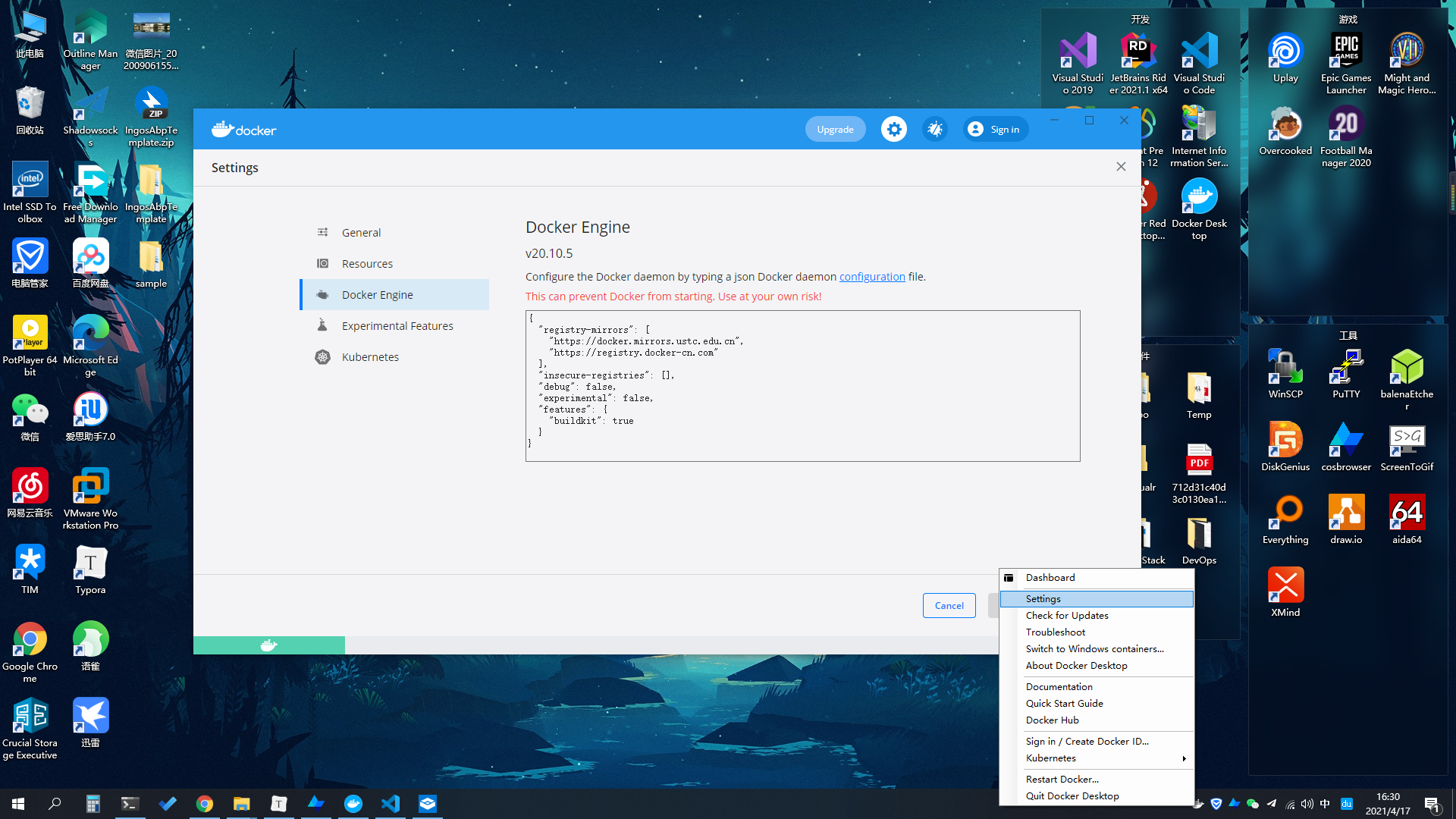Go to the Resources settings section
This screenshot has width=1456, height=819.
point(367,264)
